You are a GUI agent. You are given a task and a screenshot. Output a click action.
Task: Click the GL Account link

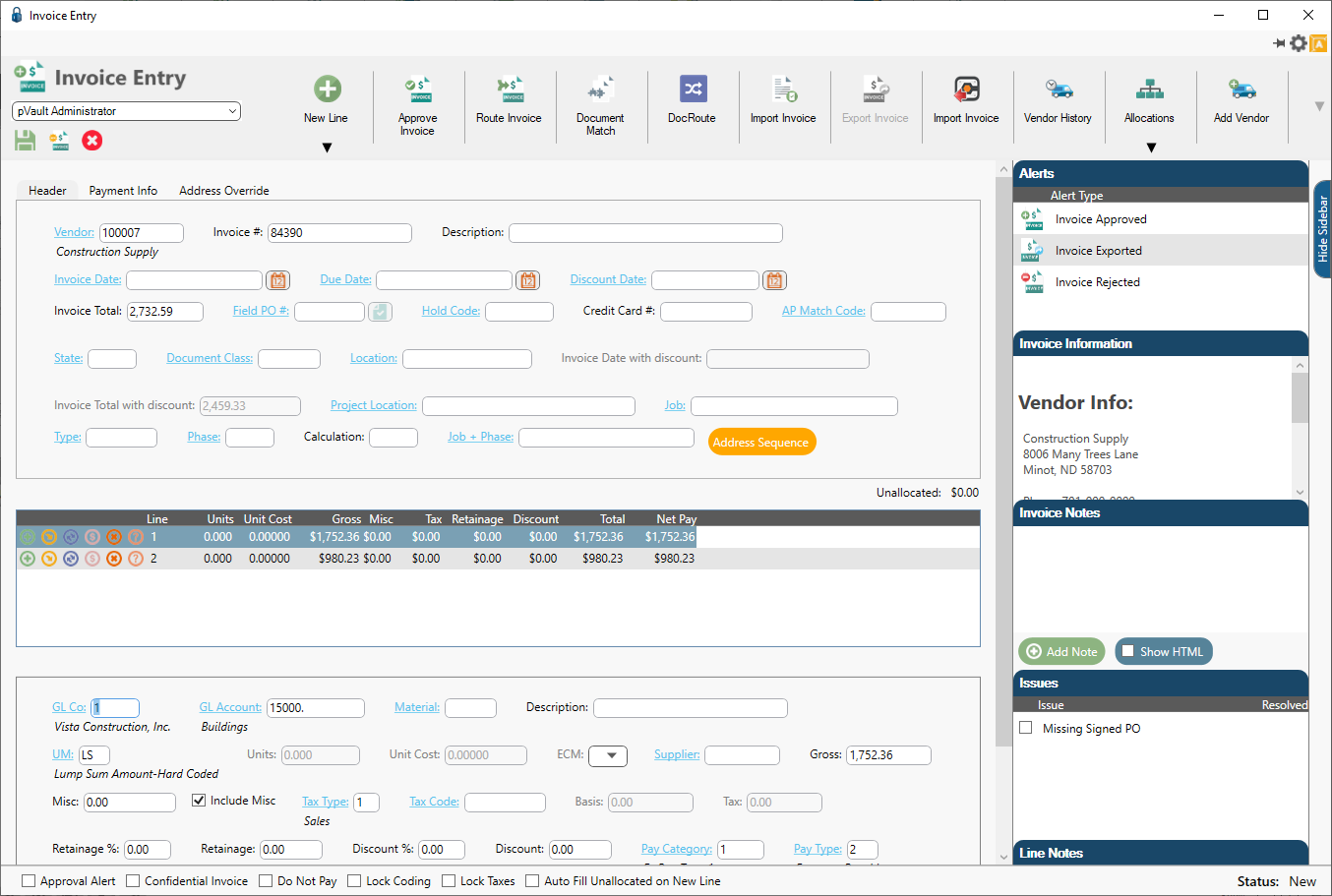230,707
